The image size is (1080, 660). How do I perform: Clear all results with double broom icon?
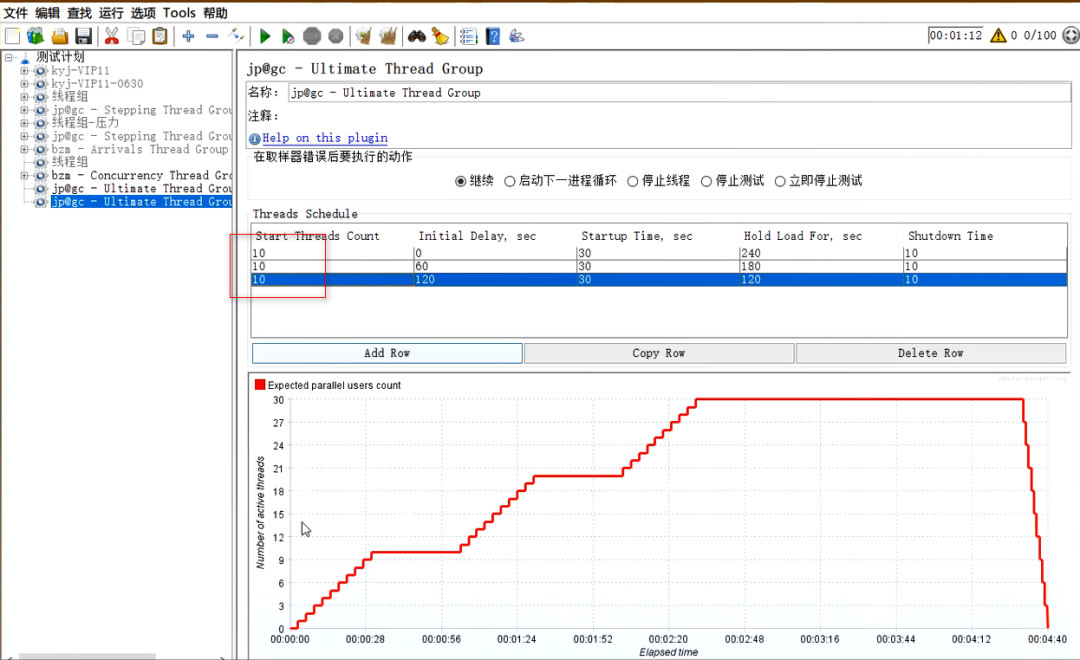point(388,36)
